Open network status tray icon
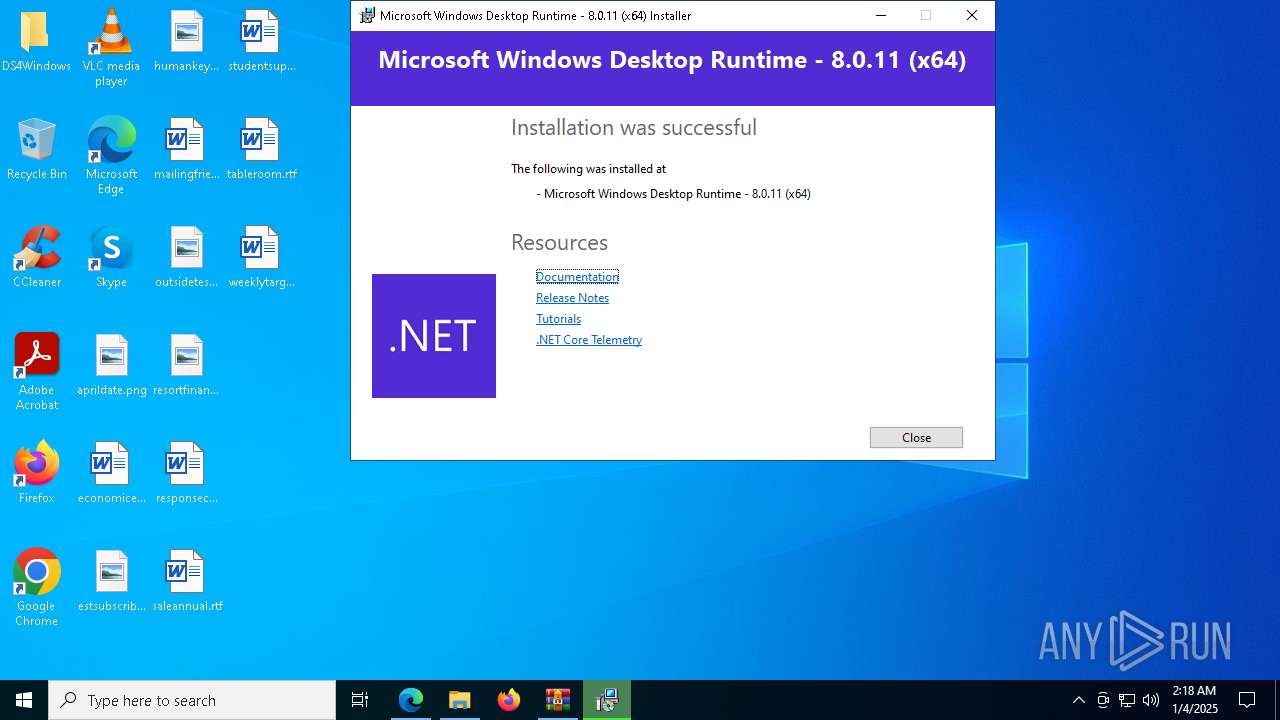 pyautogui.click(x=1127, y=700)
